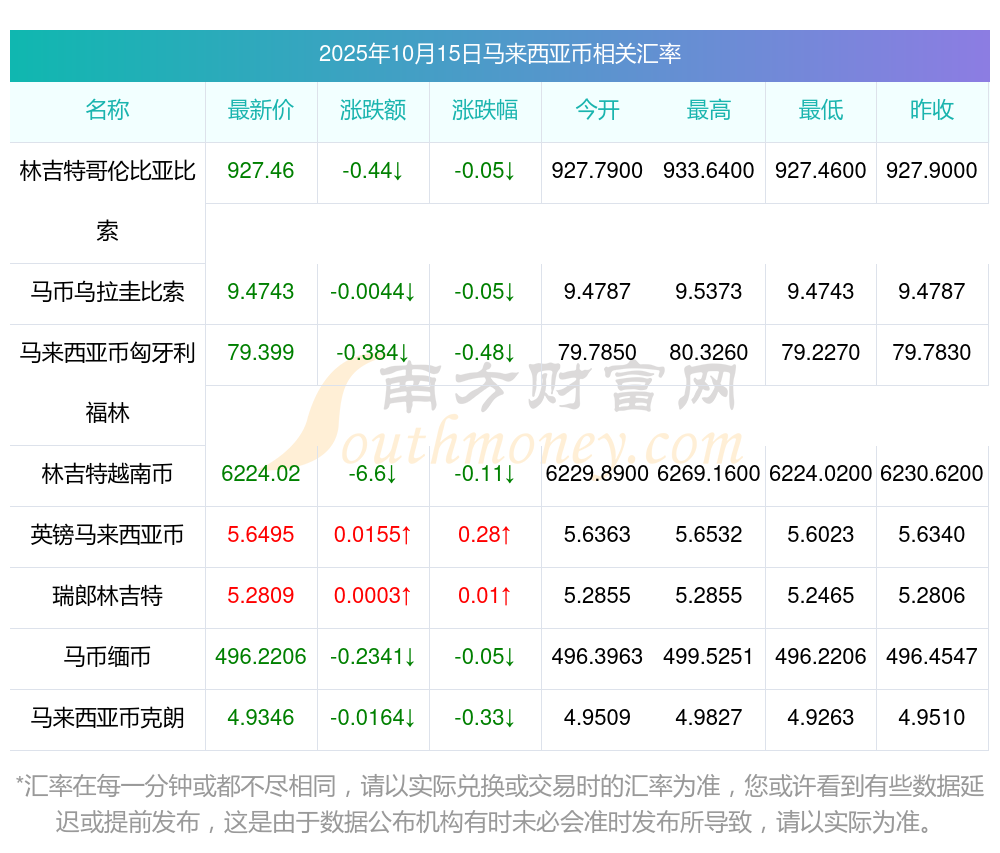1000x853 pixels.
Task: Click change amount 0.0003↑
Action: tap(372, 595)
